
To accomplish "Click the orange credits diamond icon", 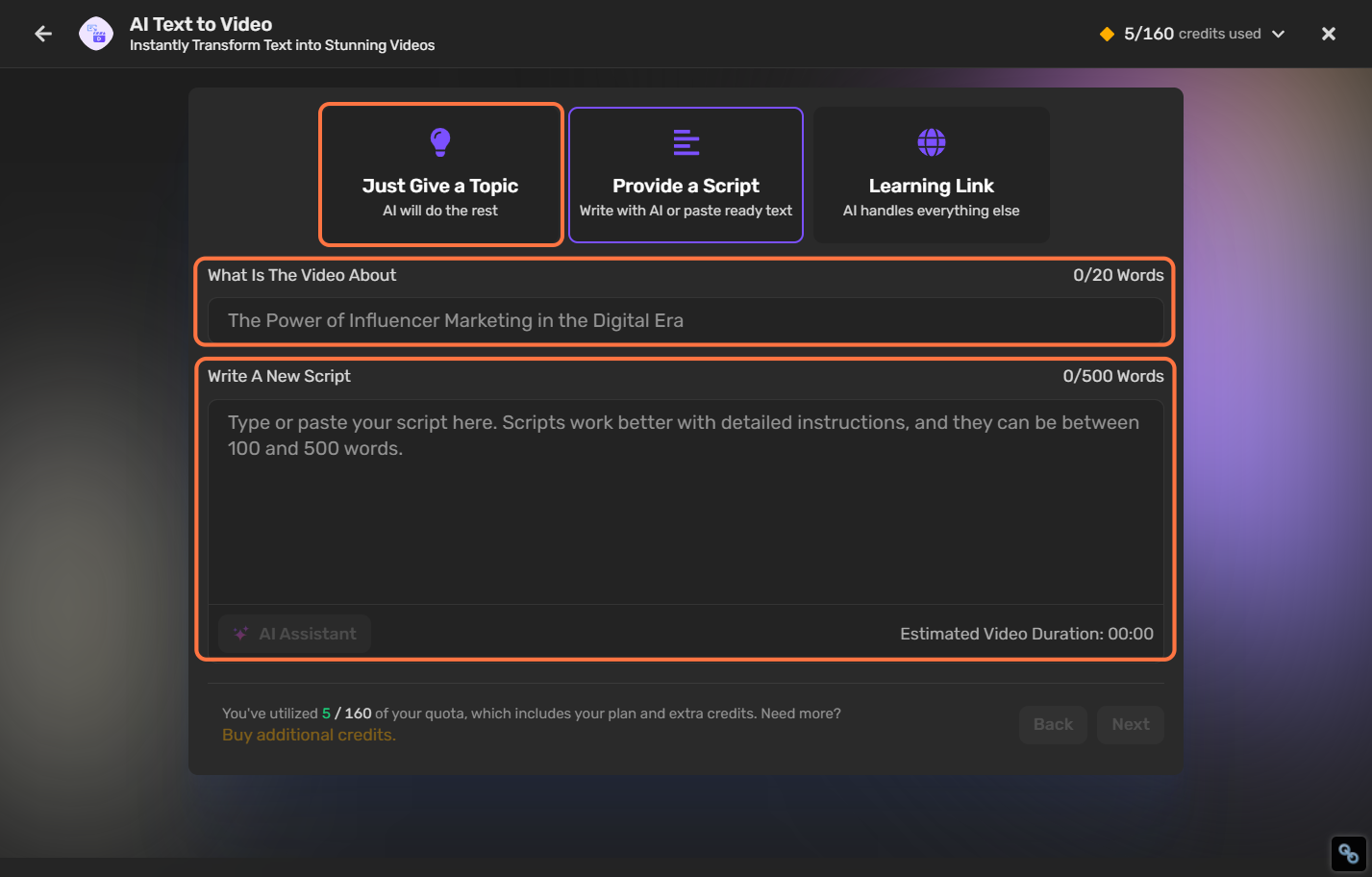I will coord(1107,34).
